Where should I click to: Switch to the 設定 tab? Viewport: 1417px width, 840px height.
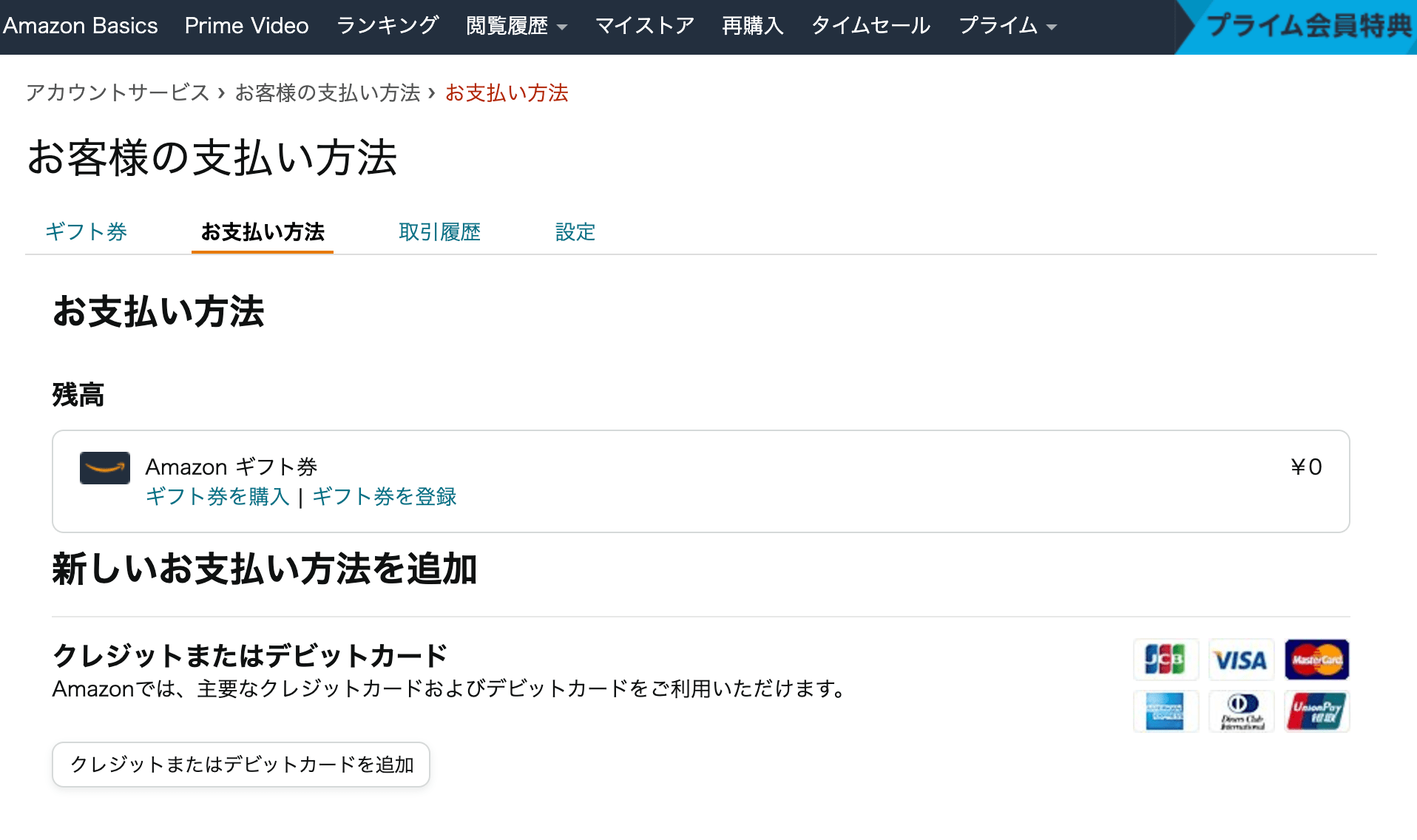click(x=575, y=231)
